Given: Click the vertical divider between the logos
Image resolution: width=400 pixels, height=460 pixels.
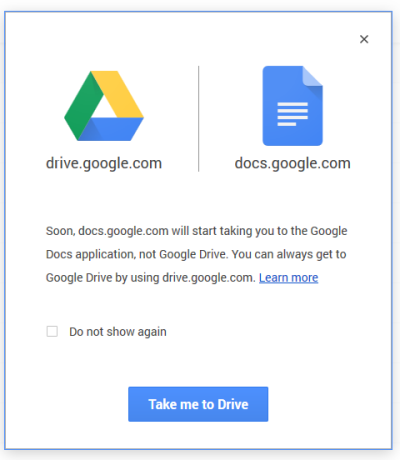Looking at the screenshot, I should click(199, 119).
